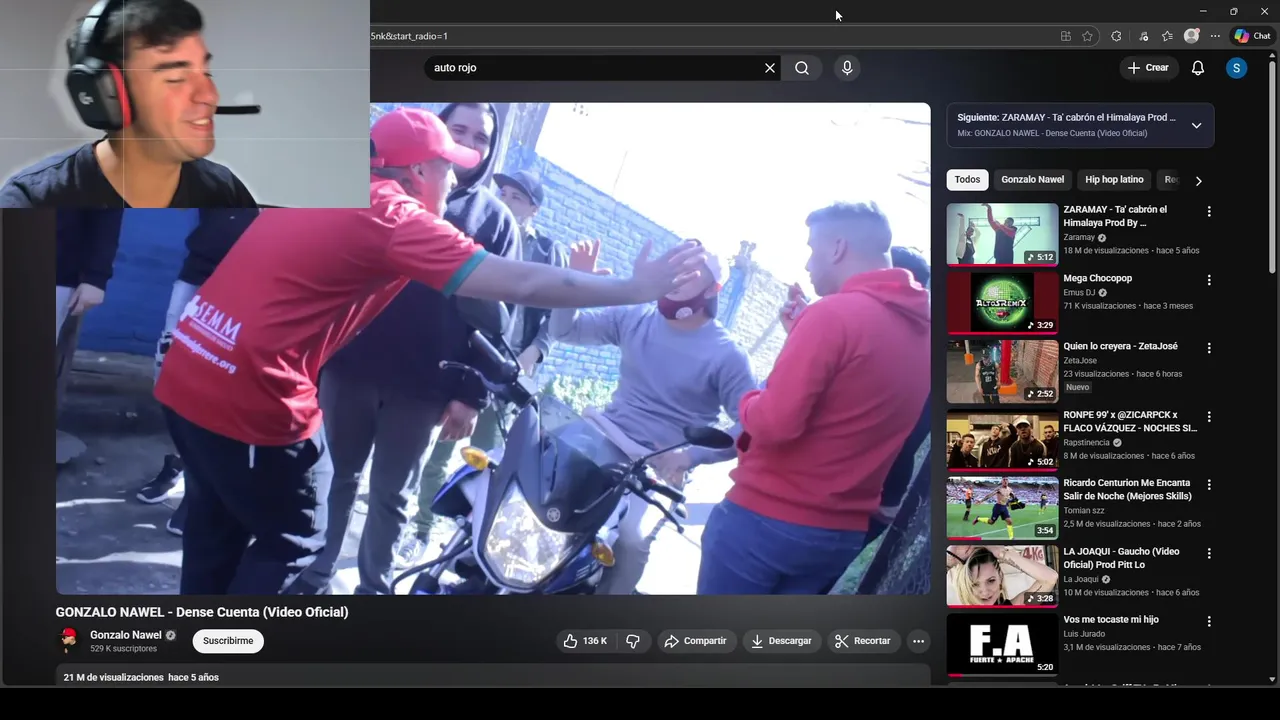The height and width of the screenshot is (720, 1280).
Task: Click the video title 'GONZALO NAWEL - Dense Cuenta'
Action: pos(202,612)
